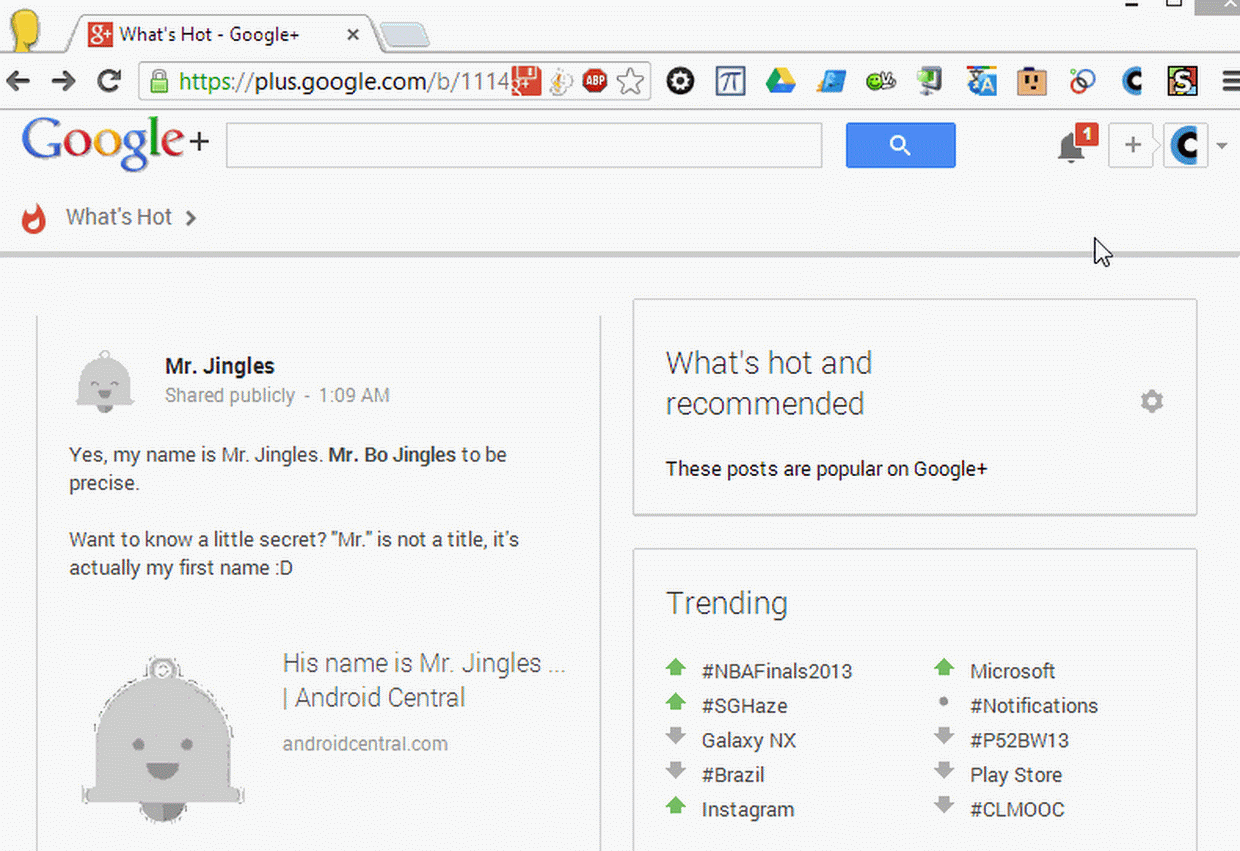
Task: Bookmark the page with star icon
Action: 630,81
